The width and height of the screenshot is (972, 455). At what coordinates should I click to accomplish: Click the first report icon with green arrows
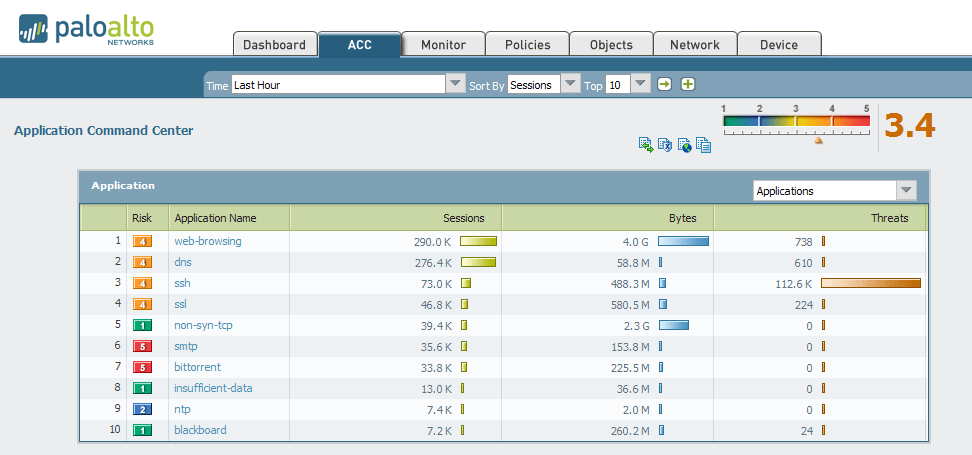pos(646,146)
